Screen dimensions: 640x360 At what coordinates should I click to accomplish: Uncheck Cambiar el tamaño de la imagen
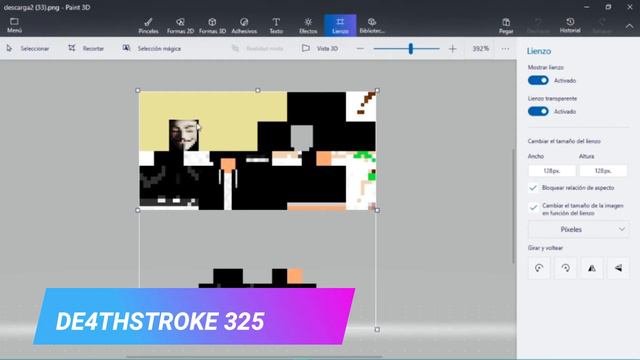[533, 207]
